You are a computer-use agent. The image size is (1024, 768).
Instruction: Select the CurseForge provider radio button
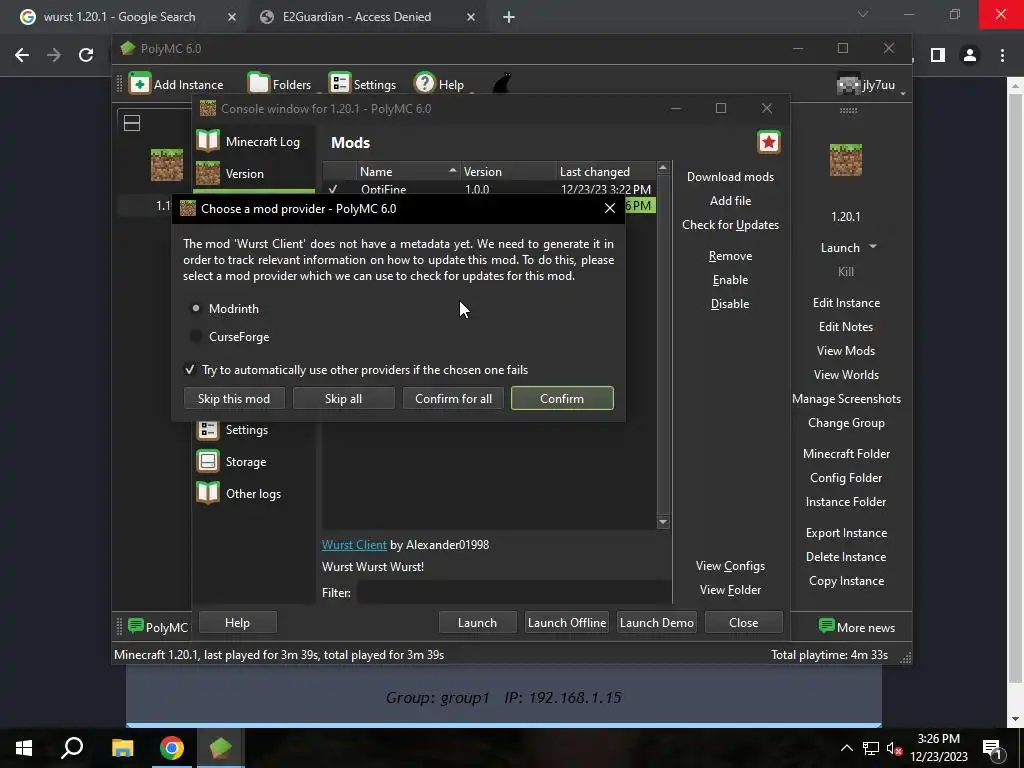point(195,336)
